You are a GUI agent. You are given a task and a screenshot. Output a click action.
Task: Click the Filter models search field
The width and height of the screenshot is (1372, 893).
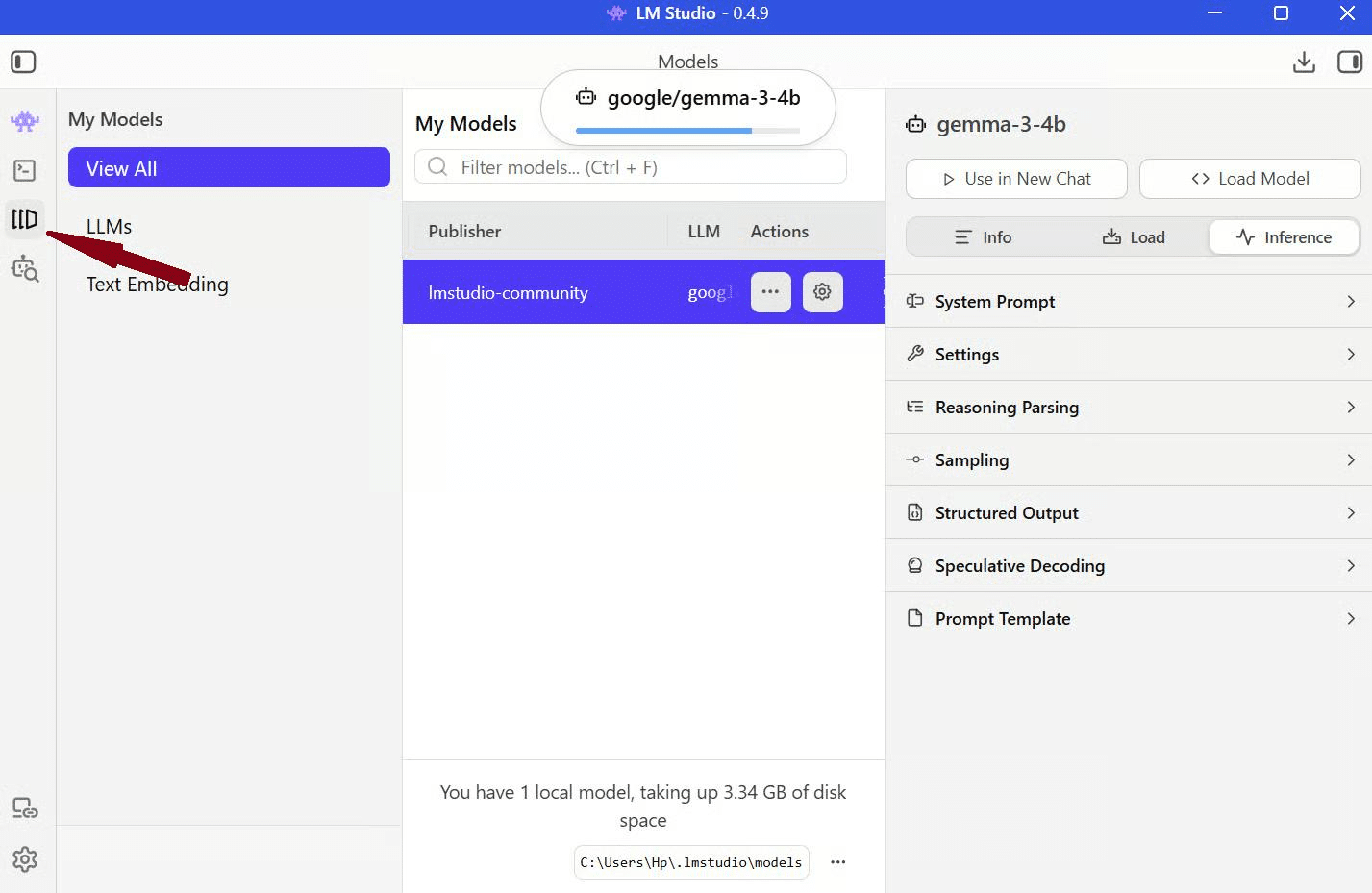pos(631,167)
